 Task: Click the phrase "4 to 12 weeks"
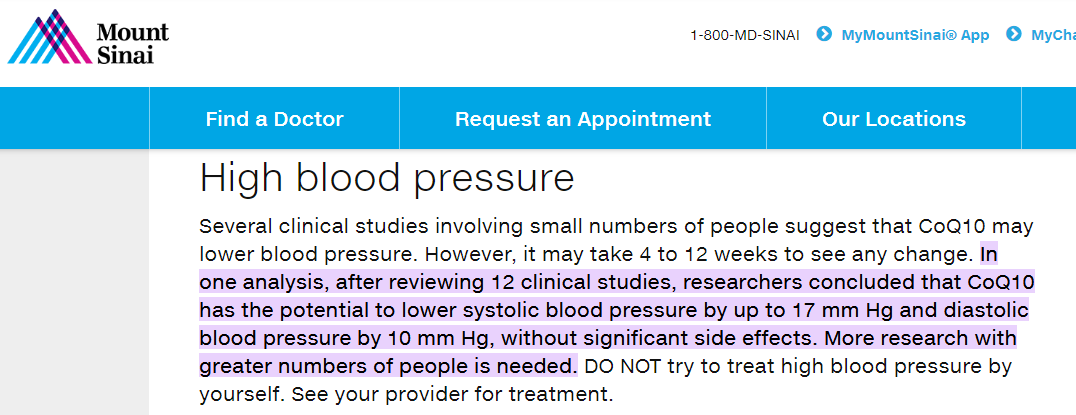click(705, 252)
